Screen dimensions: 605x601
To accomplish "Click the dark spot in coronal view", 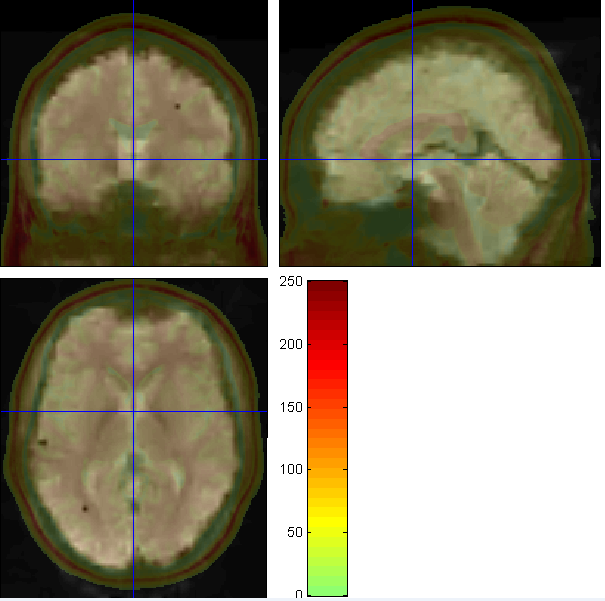I will pos(177,106).
